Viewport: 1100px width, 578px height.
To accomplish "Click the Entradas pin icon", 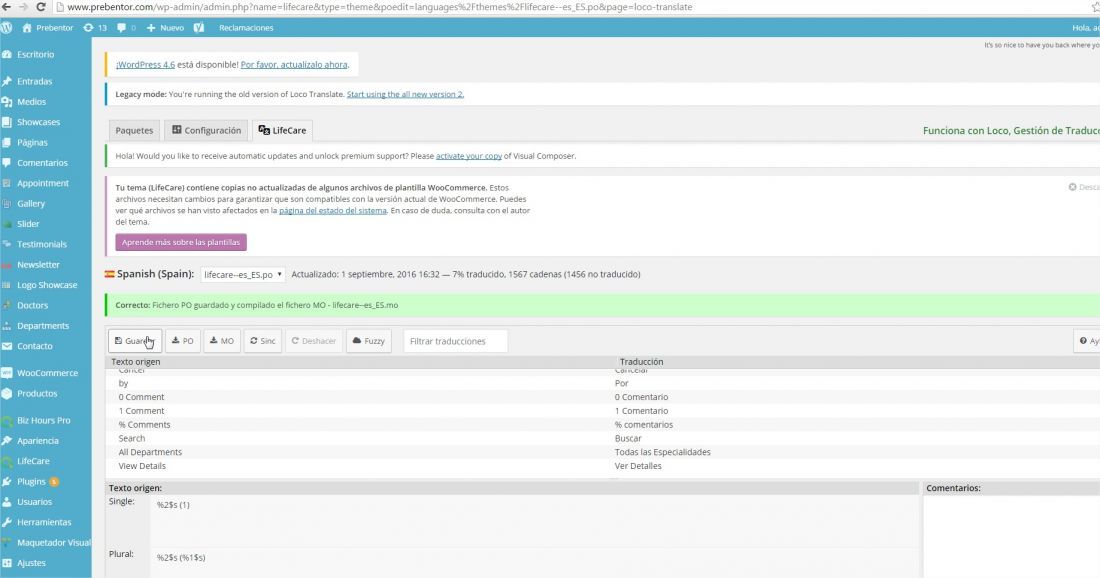I will coord(7,81).
